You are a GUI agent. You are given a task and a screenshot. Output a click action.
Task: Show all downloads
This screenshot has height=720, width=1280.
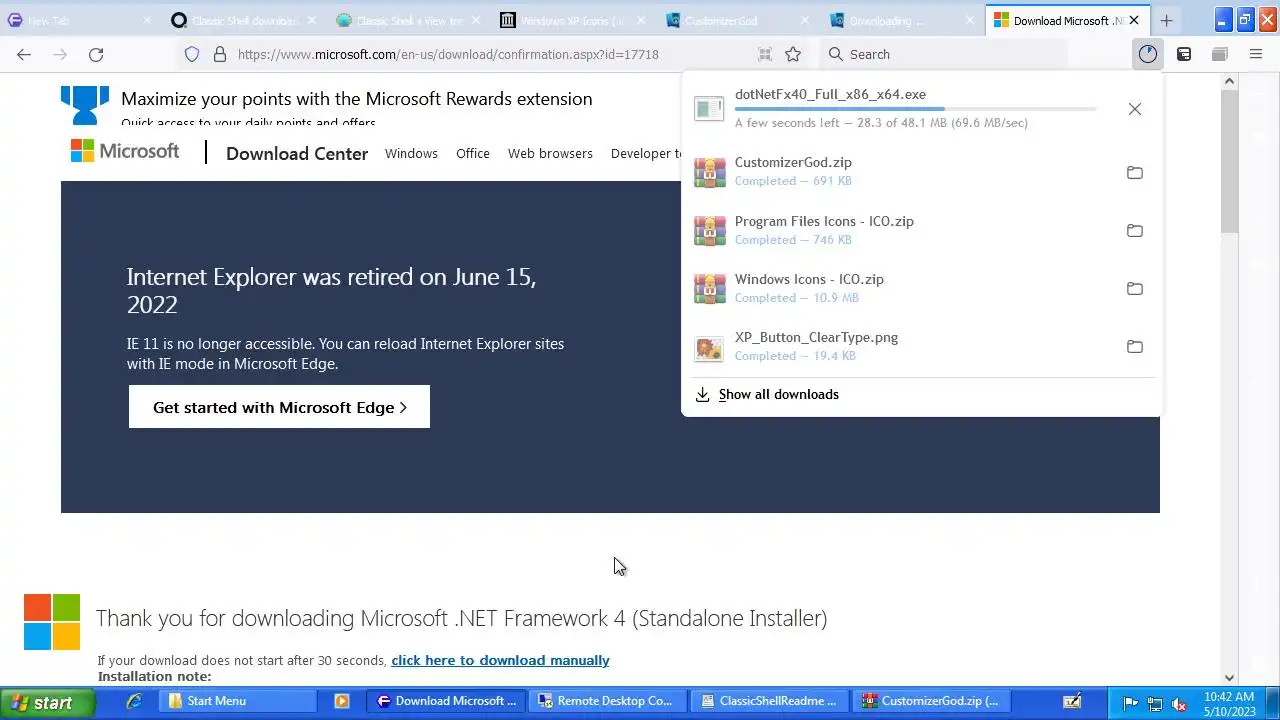(x=778, y=394)
